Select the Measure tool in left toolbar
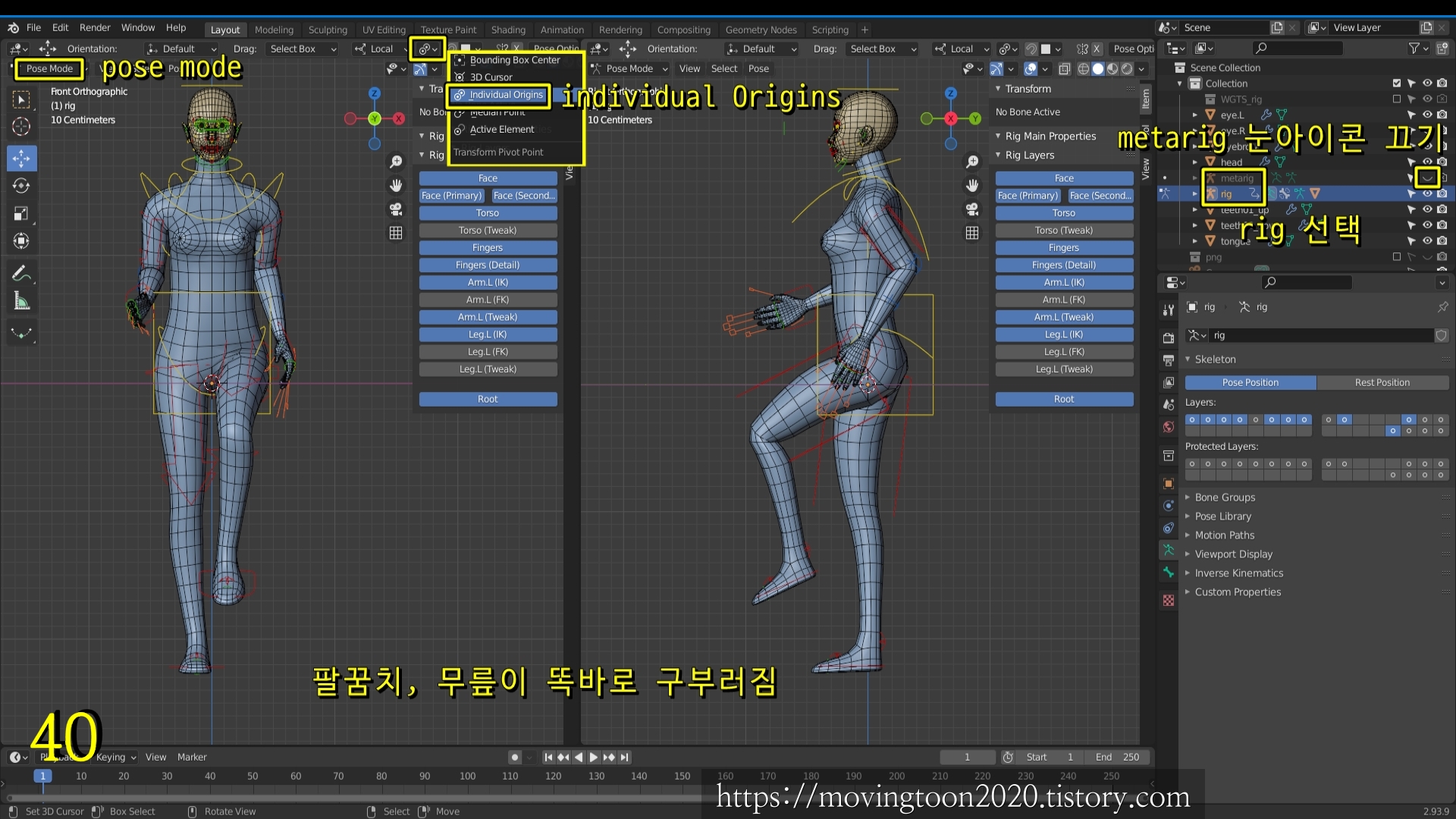The height and width of the screenshot is (819, 1456). pyautogui.click(x=21, y=302)
